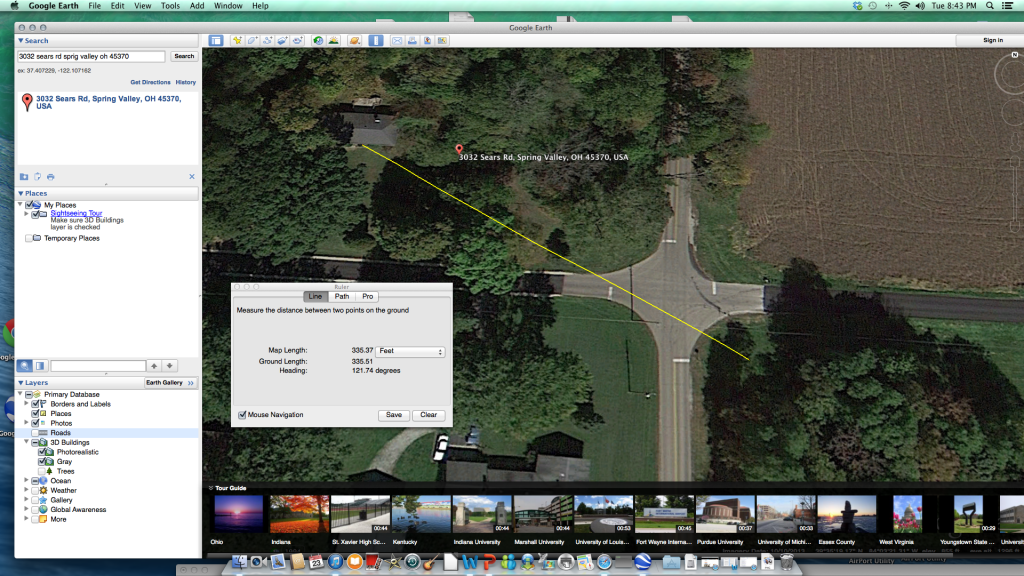Collapse the 3D Buildings layer tree
Viewport: 1024px width, 576px height.
[27, 442]
